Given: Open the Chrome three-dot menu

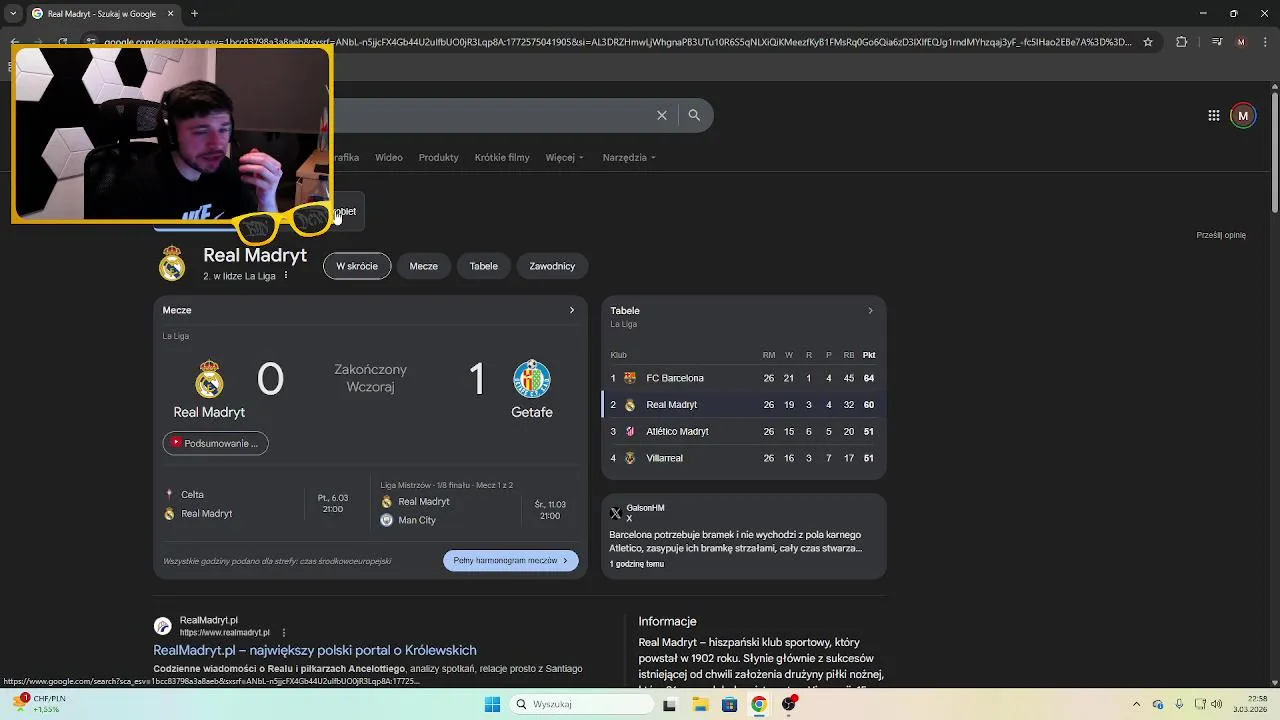Looking at the screenshot, I should pyautogui.click(x=1264, y=42).
